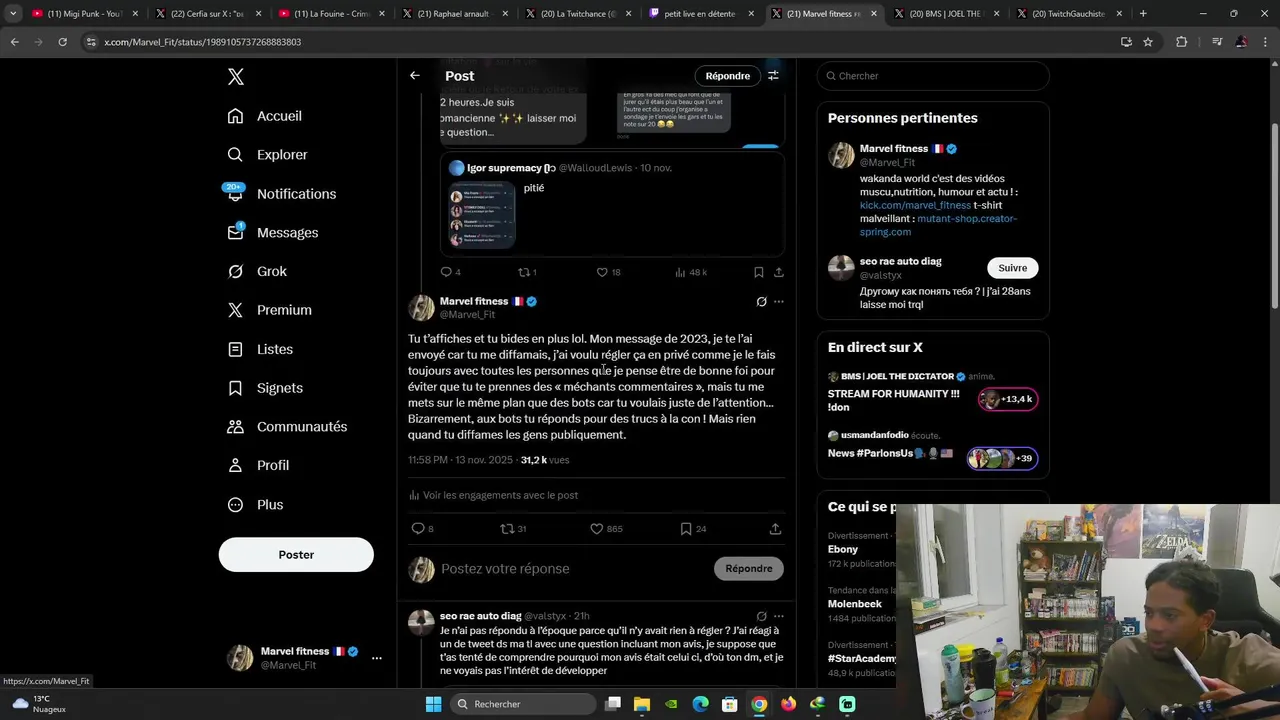Open Igor supremacy quoted post thumbnail
The width and height of the screenshot is (1280, 720).
[x=481, y=215]
